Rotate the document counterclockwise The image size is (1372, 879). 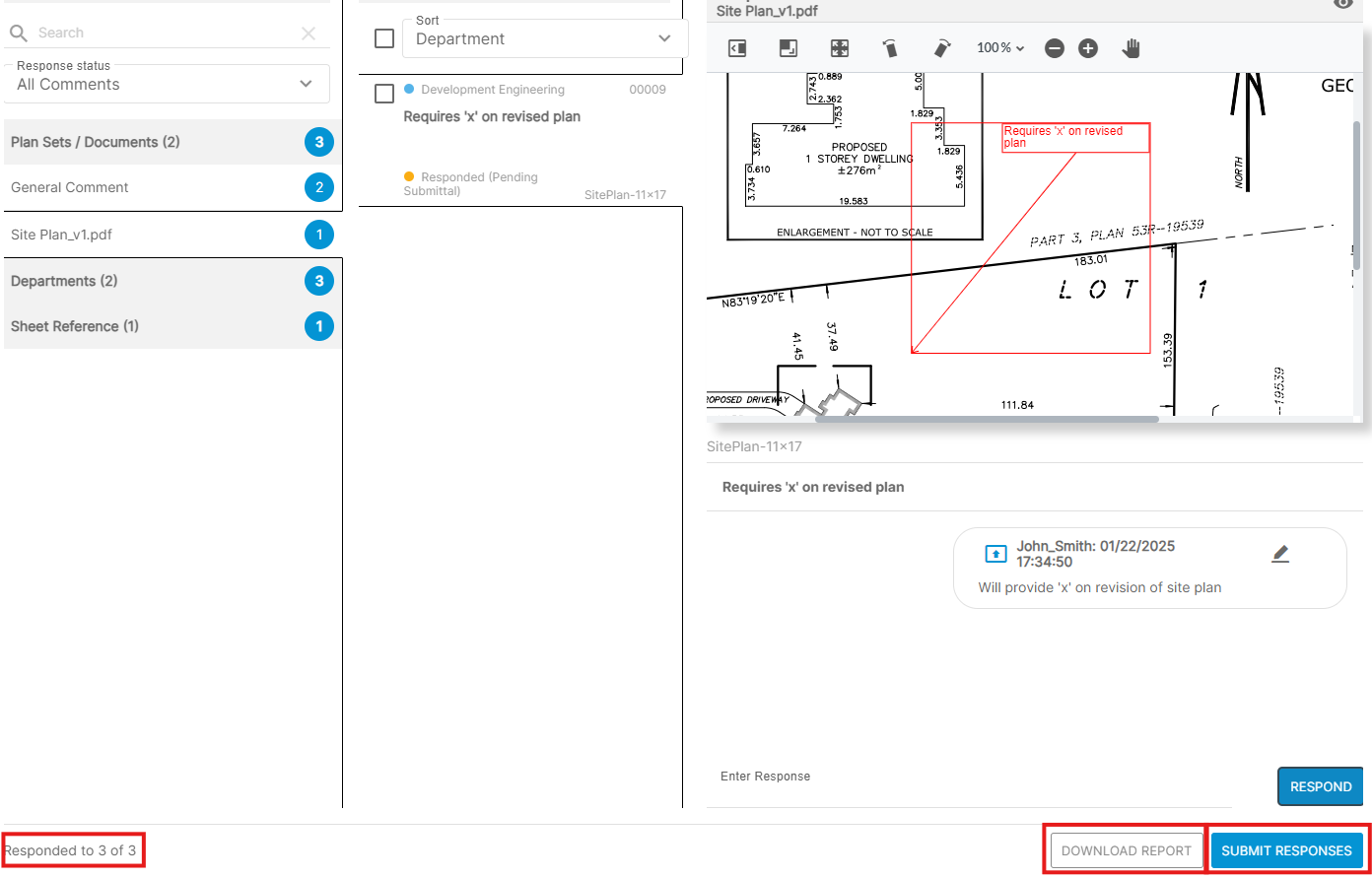pyautogui.click(x=890, y=48)
